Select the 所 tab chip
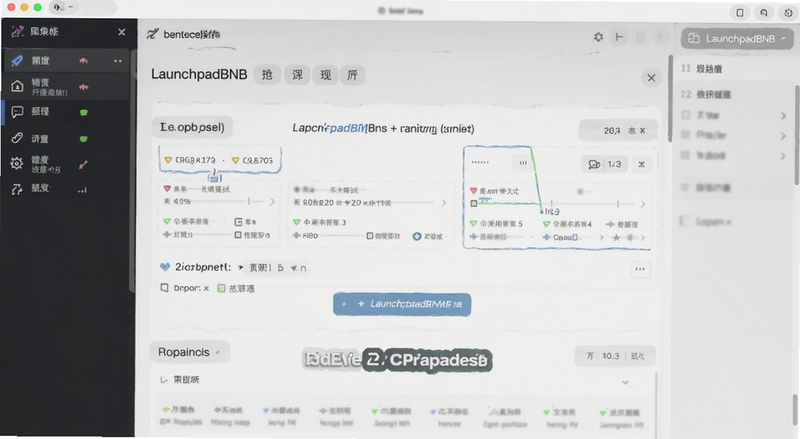 353,75
